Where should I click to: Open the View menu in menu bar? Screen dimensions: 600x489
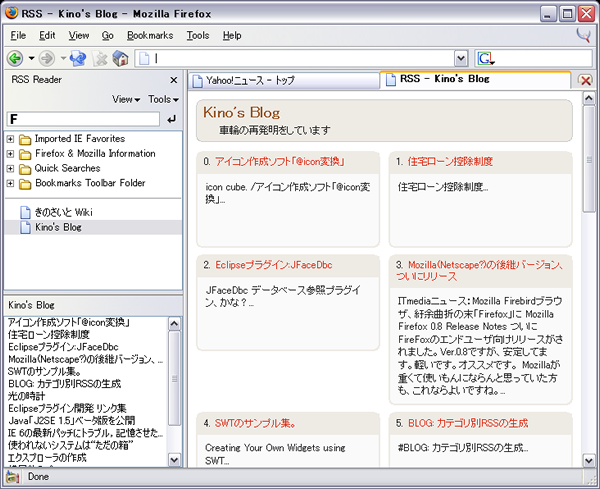(79, 36)
